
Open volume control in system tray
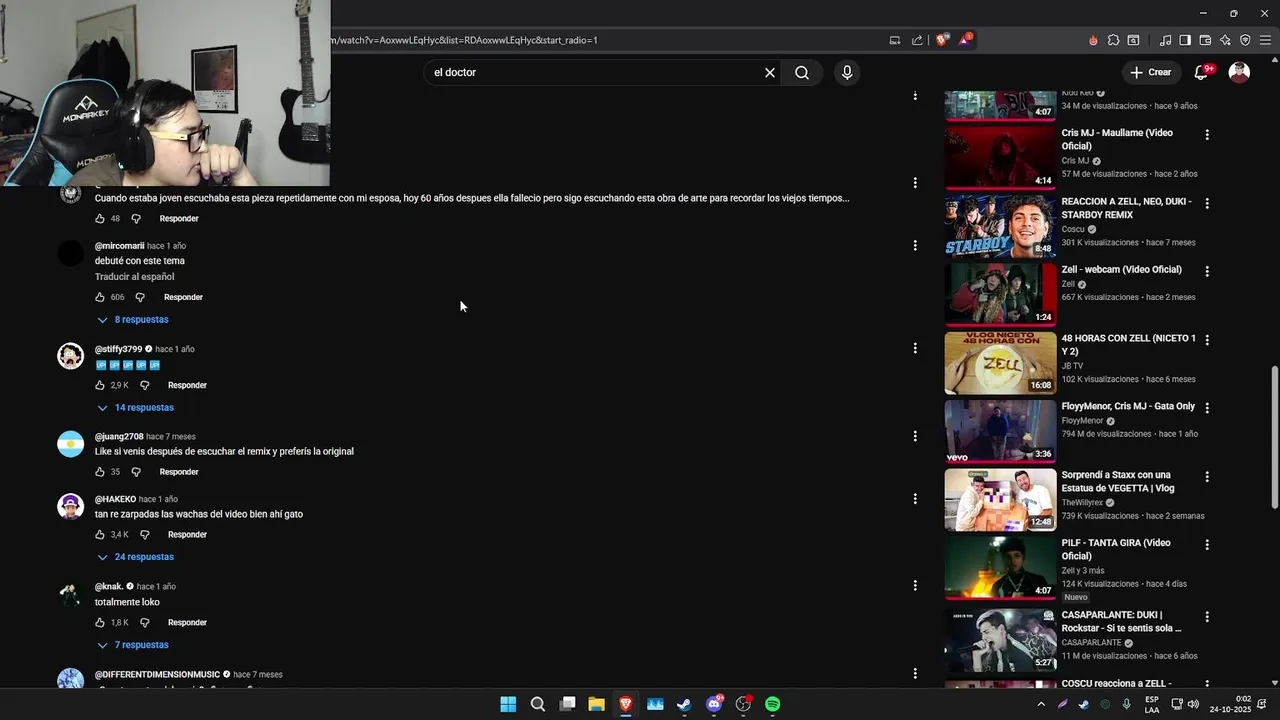(1193, 704)
